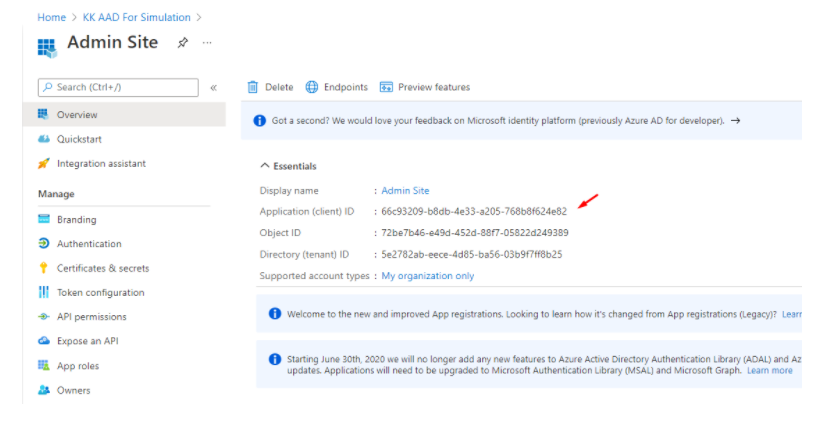
Task: Click the Supported account types label
Action: point(315,276)
